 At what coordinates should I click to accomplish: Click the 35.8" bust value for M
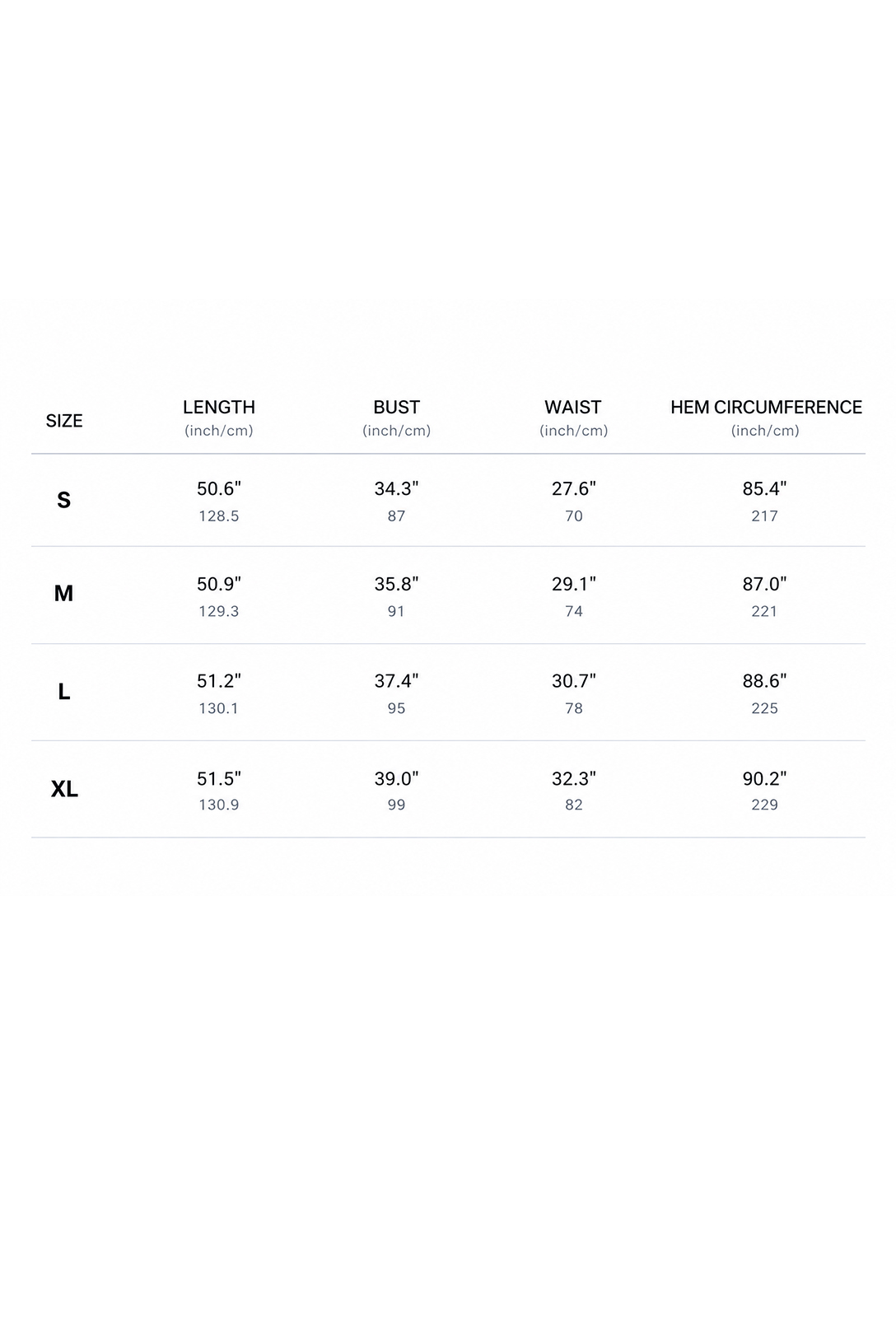point(396,584)
